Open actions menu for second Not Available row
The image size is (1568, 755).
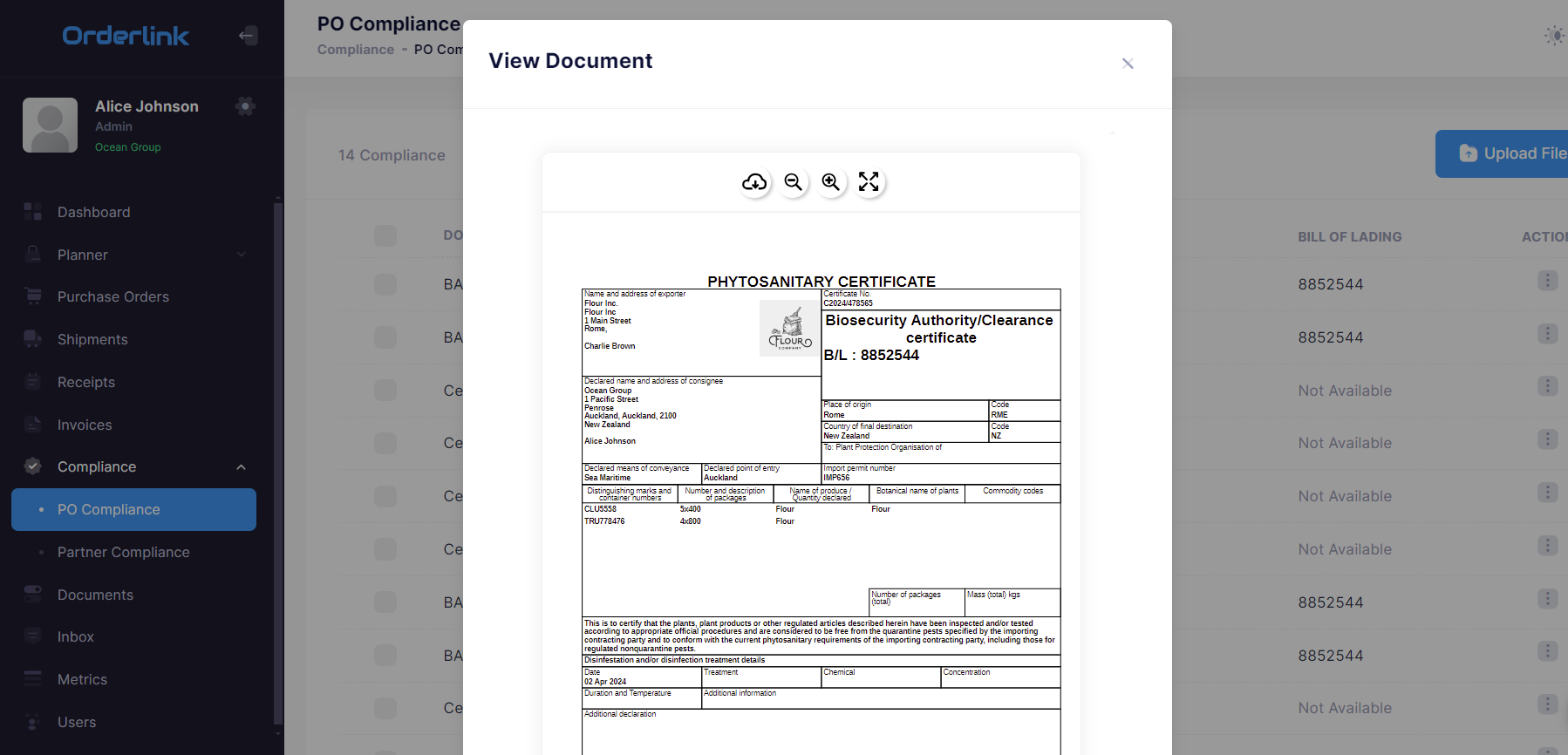coord(1547,439)
